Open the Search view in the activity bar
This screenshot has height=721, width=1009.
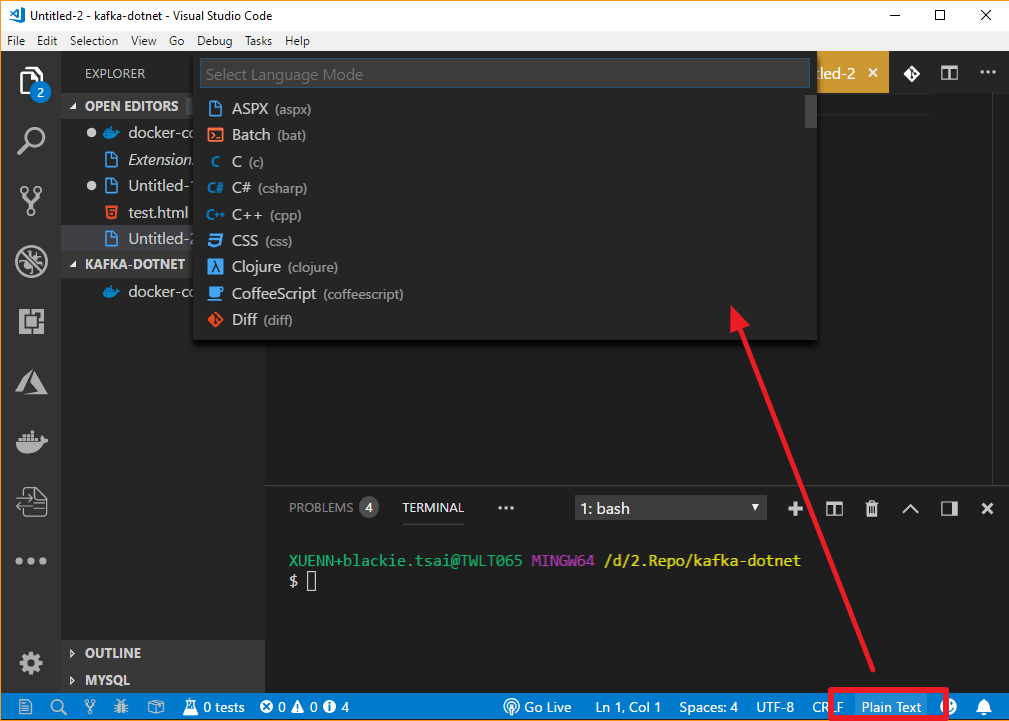pos(31,141)
